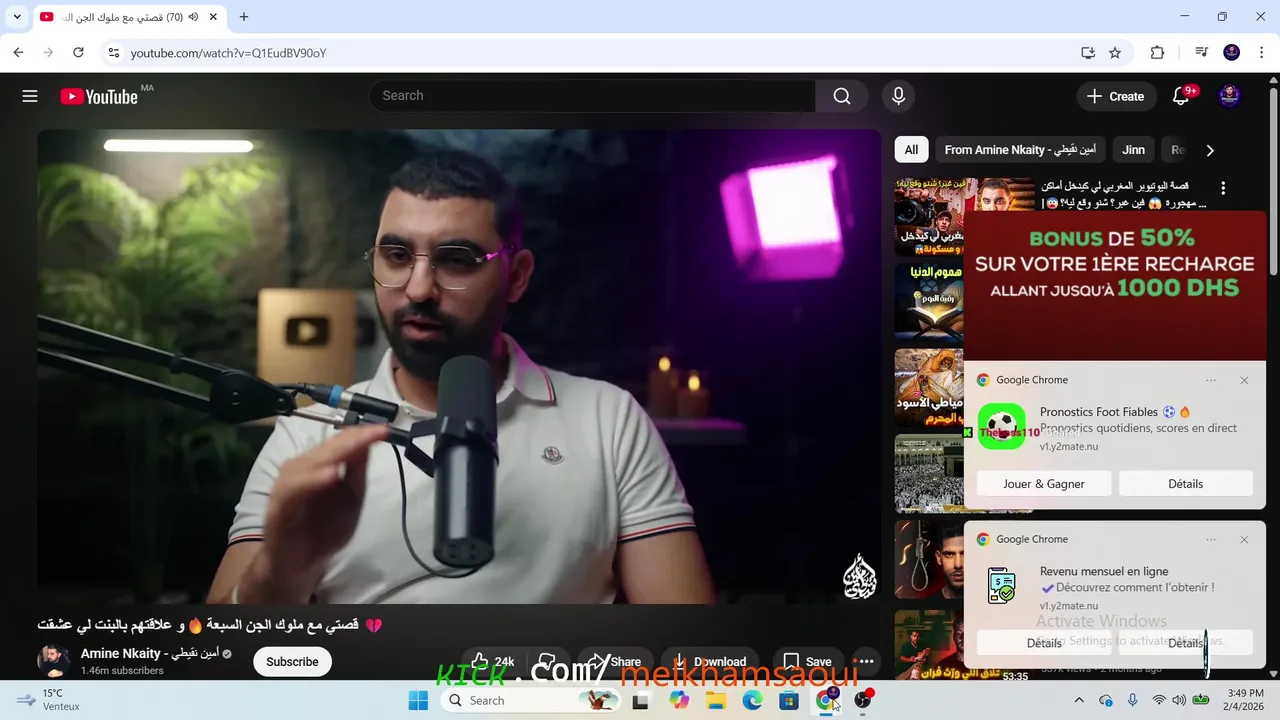1280x720 pixels.
Task: Click the 50% bonus advertisement banner
Action: [1115, 285]
